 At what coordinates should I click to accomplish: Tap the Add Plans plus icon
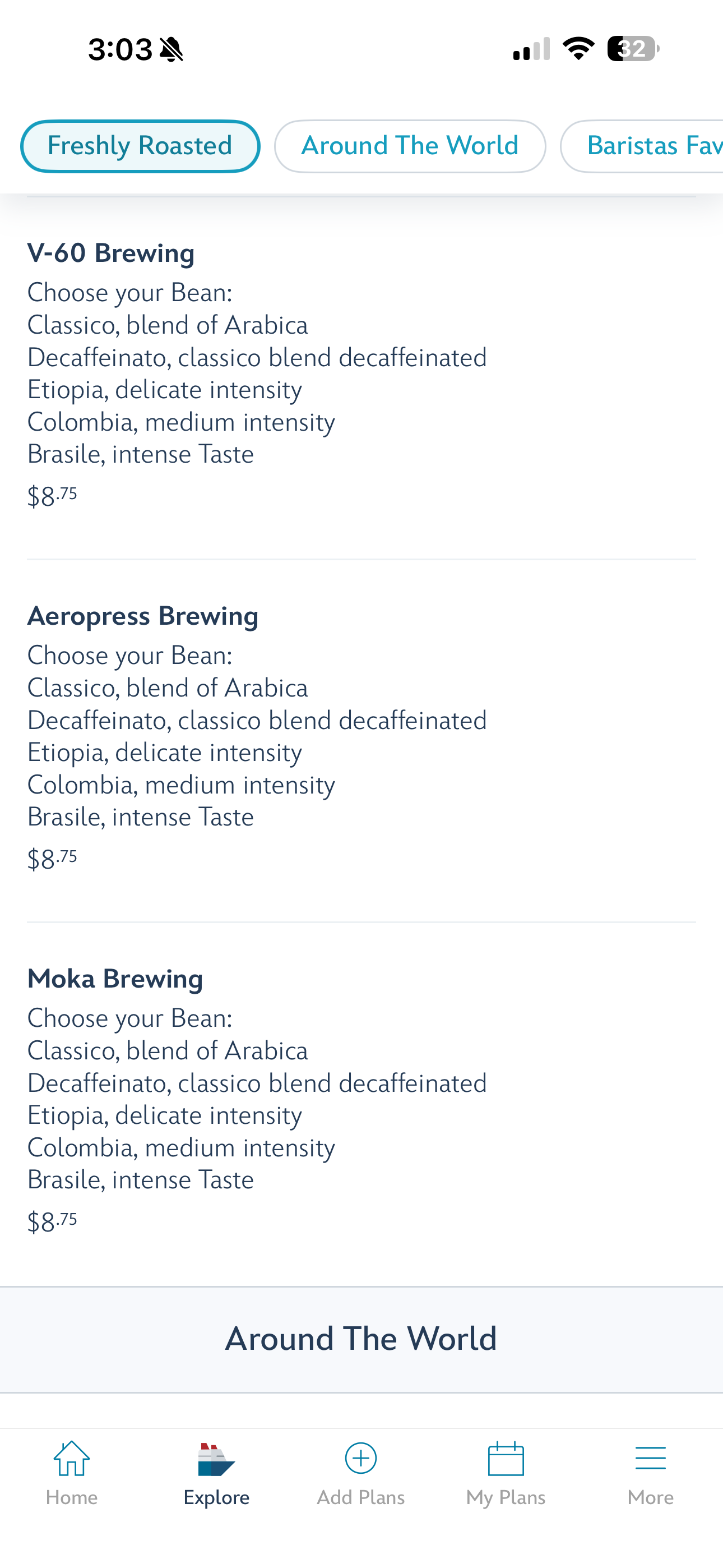[361, 1459]
